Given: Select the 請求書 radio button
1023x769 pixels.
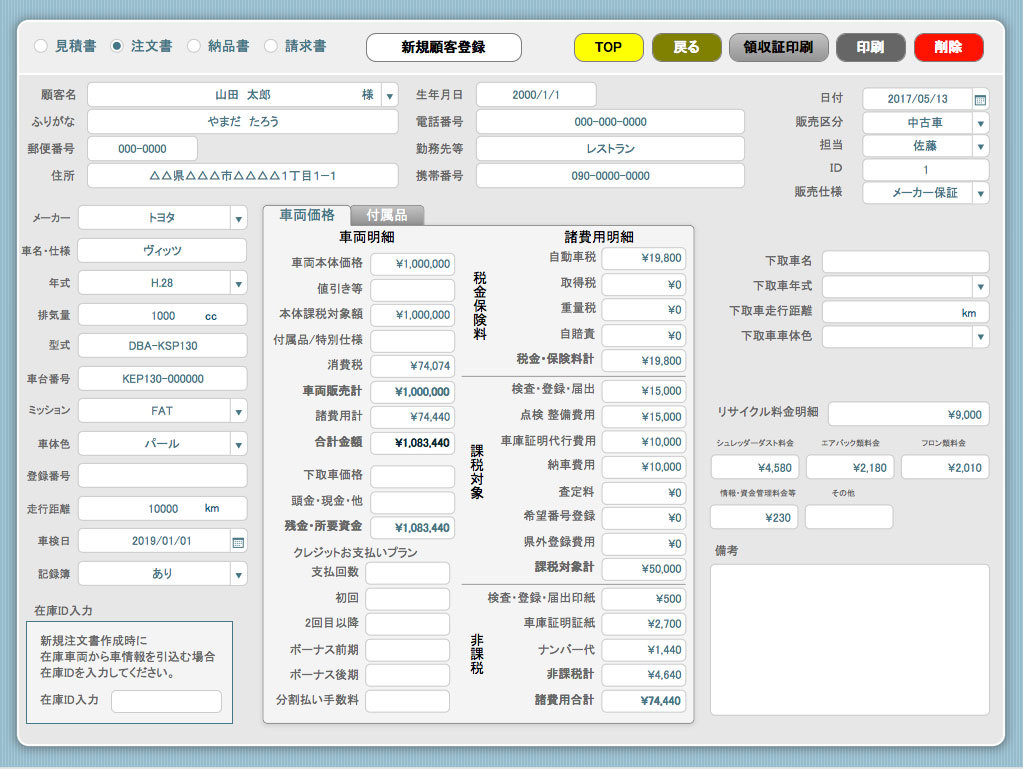Looking at the screenshot, I should [x=271, y=46].
